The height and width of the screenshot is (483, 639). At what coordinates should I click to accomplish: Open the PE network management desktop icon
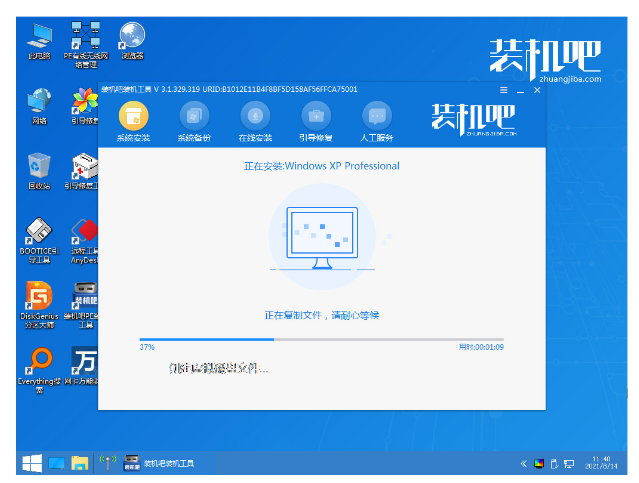click(x=86, y=45)
